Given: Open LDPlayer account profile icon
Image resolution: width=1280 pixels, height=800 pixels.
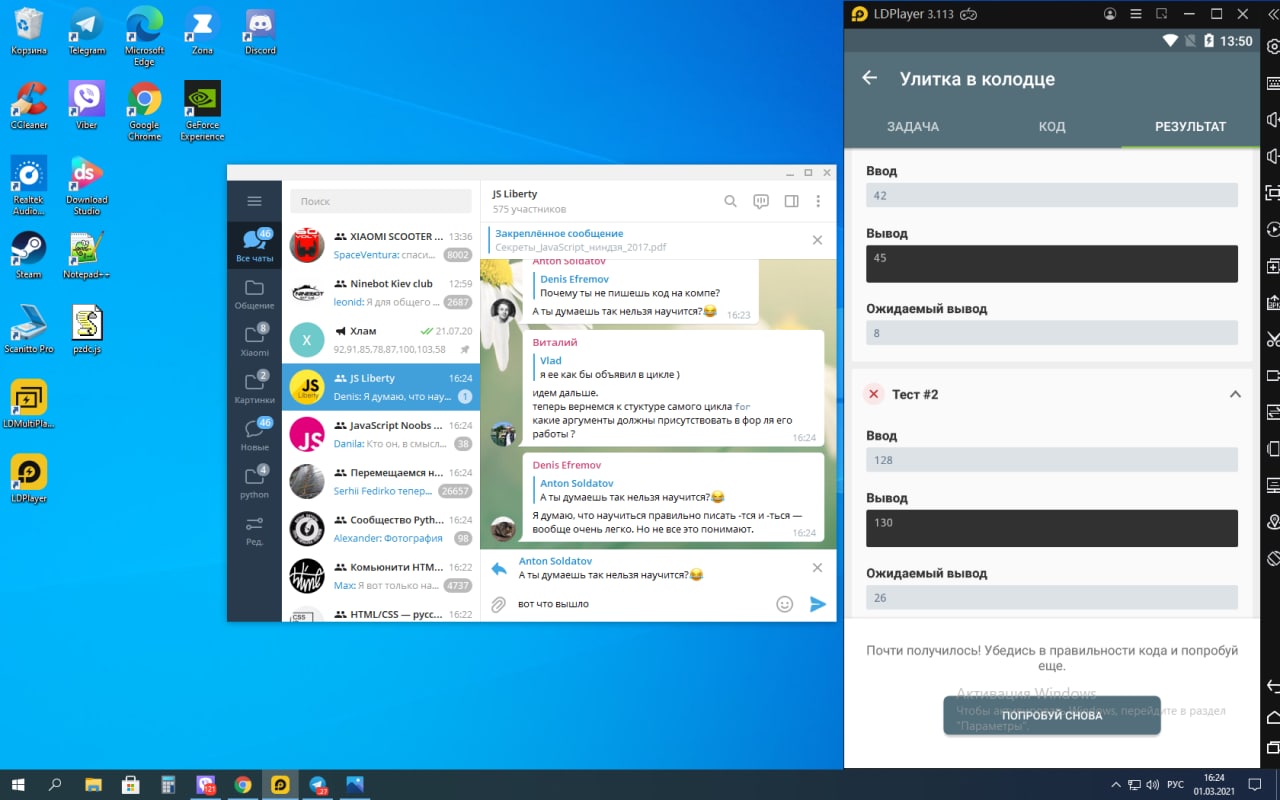Looking at the screenshot, I should 1110,14.
